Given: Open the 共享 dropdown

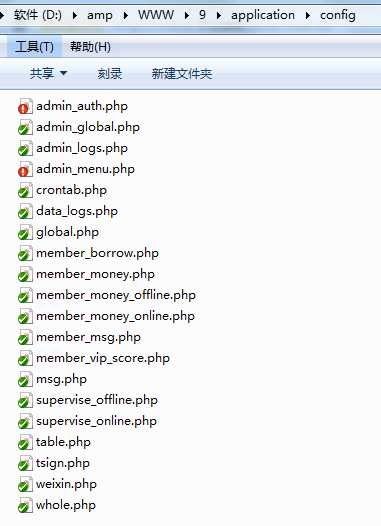Looking at the screenshot, I should (x=48, y=73).
